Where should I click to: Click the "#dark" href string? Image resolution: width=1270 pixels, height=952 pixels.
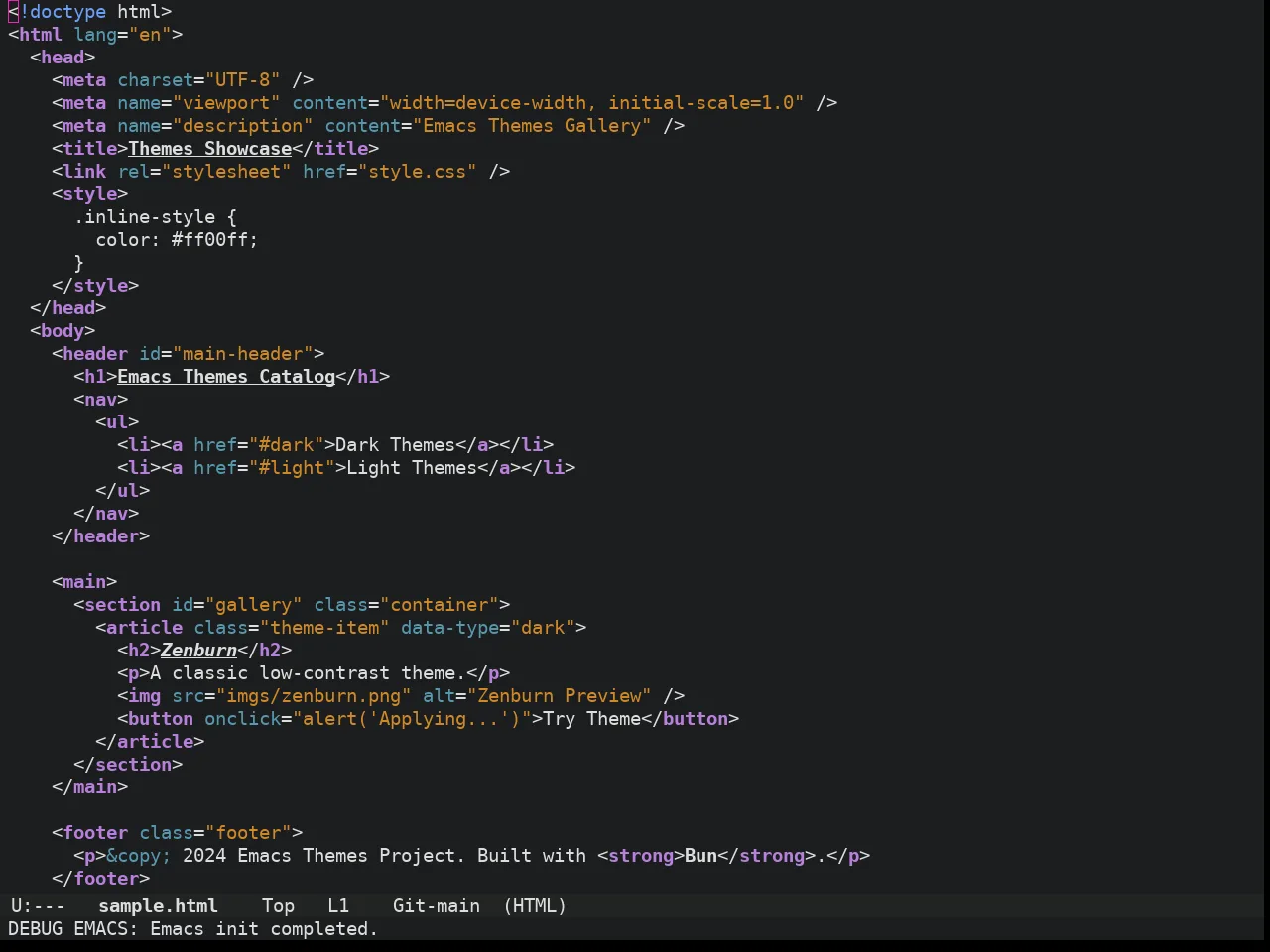click(287, 444)
